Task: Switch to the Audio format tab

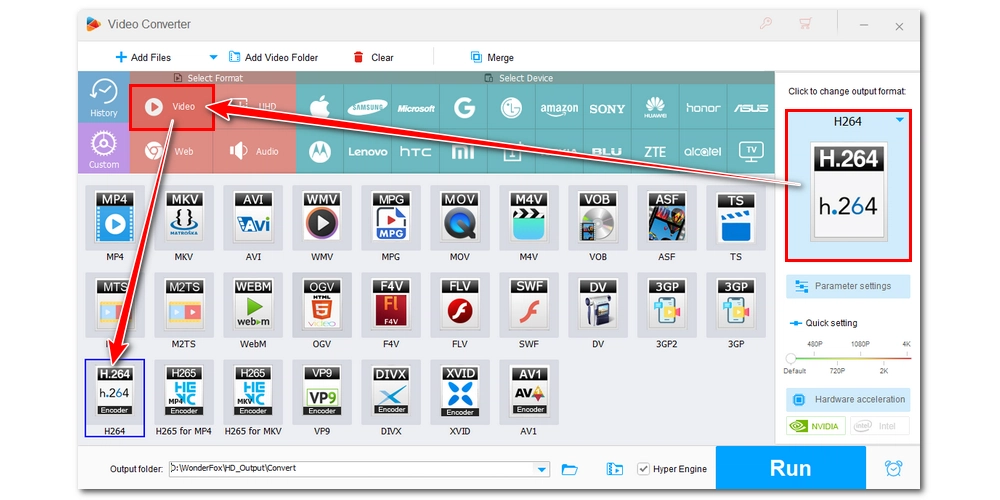Action: [254, 152]
